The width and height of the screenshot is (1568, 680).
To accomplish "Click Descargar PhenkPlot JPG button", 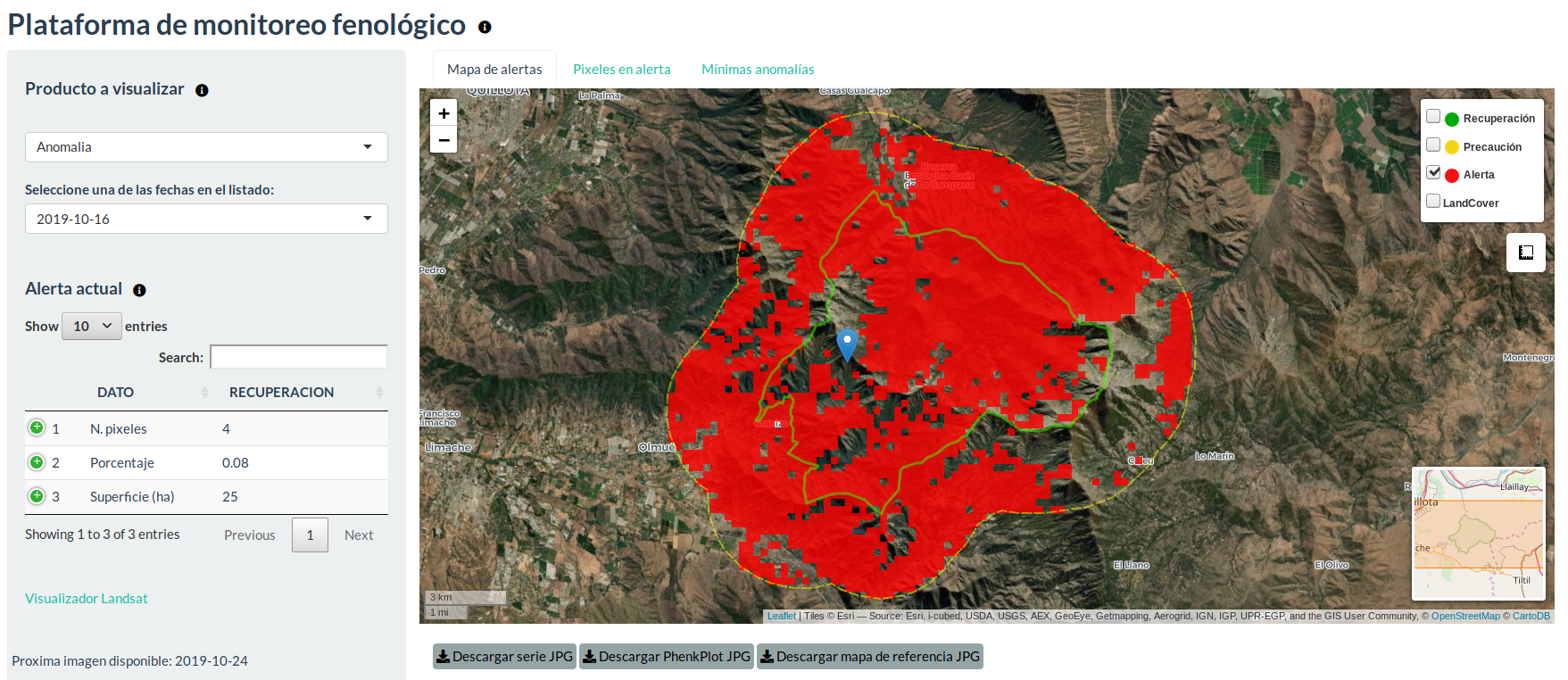I will pyautogui.click(x=666, y=657).
